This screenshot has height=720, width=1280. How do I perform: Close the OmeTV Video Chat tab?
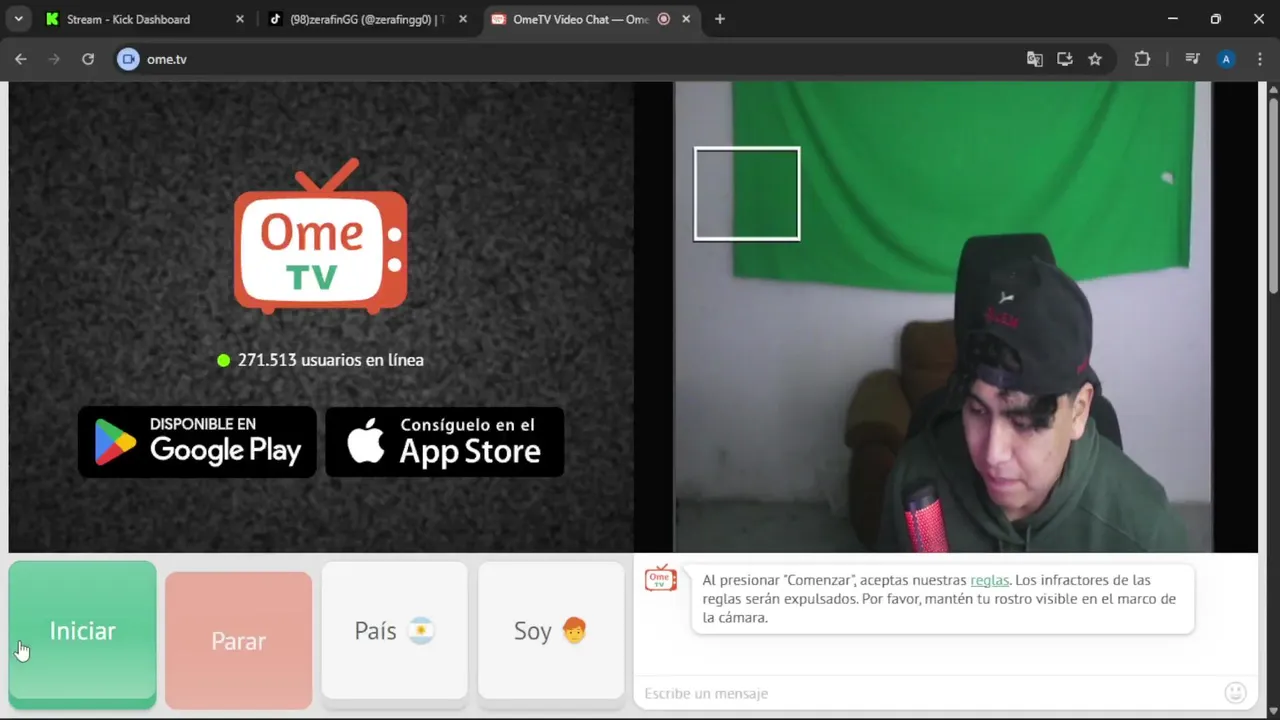tap(687, 19)
